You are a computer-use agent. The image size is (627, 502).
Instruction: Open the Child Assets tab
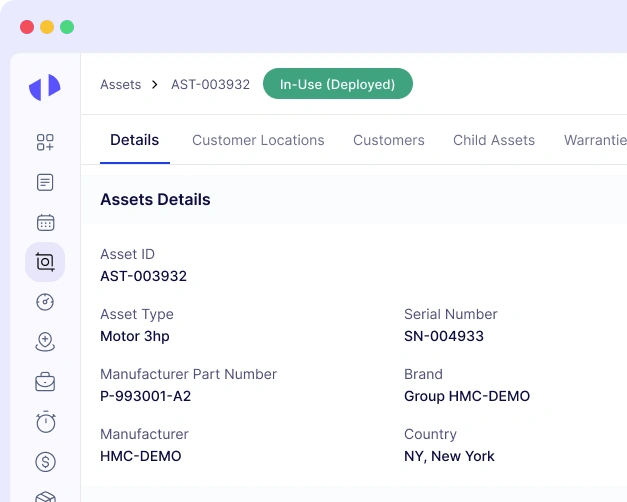(x=494, y=140)
